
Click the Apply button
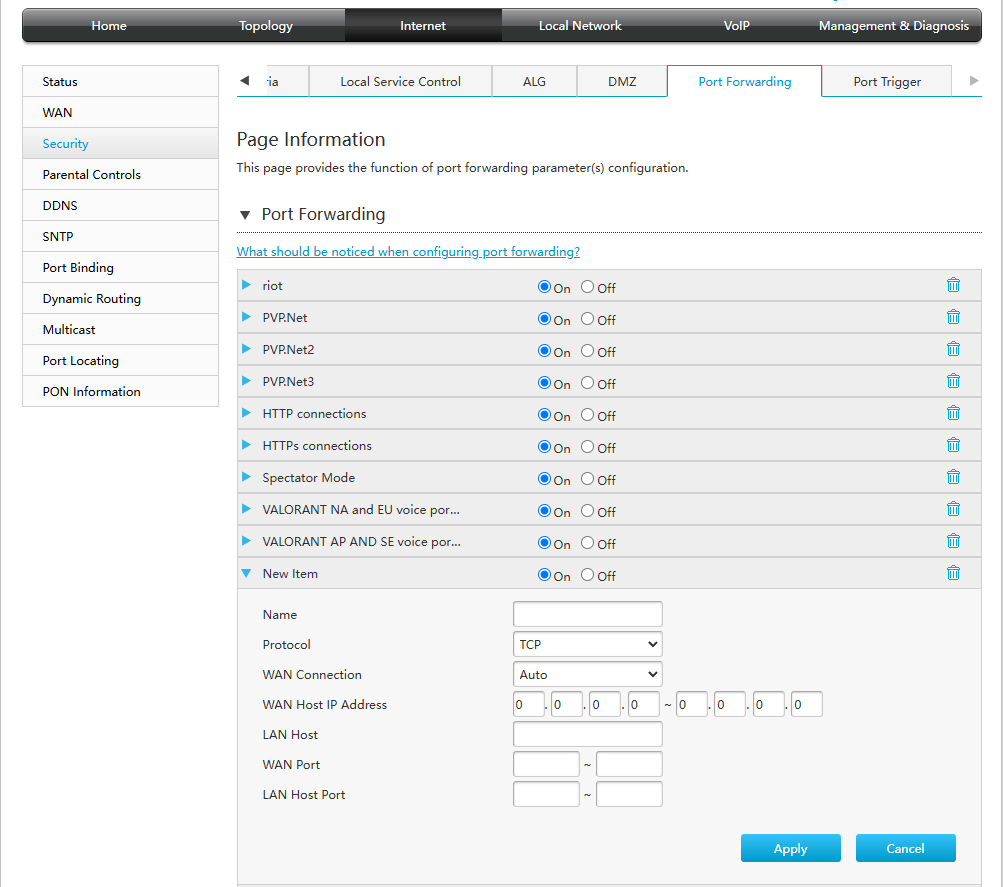[x=790, y=848]
